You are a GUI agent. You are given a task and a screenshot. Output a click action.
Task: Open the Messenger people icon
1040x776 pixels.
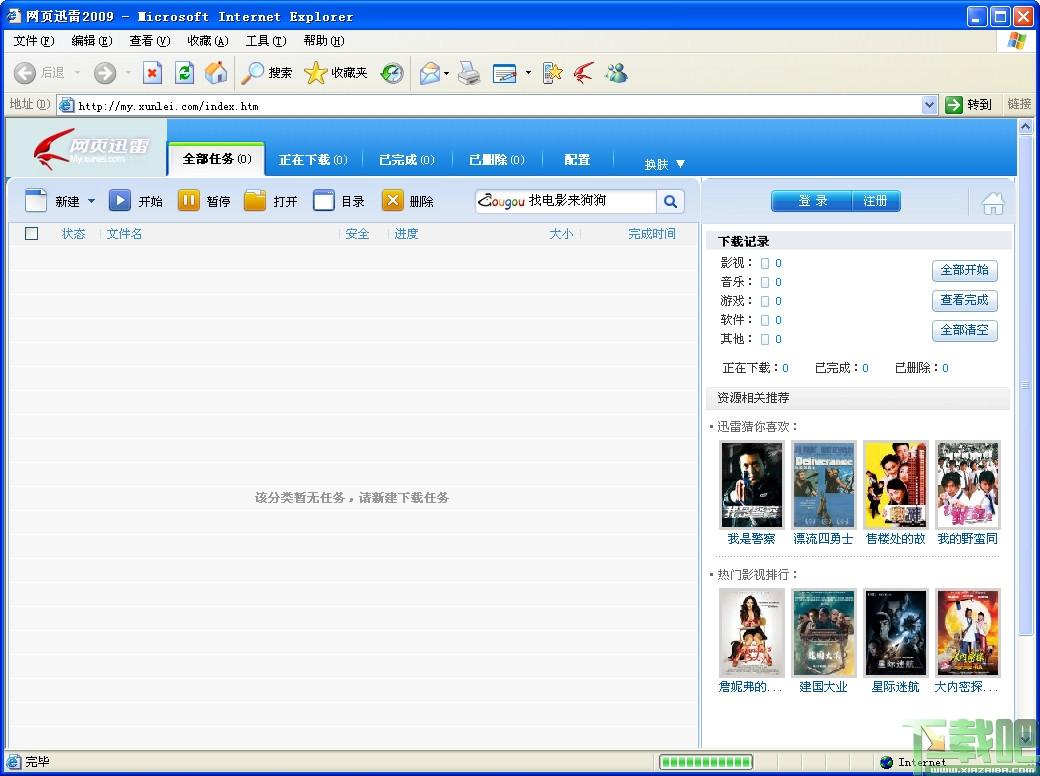(616, 72)
